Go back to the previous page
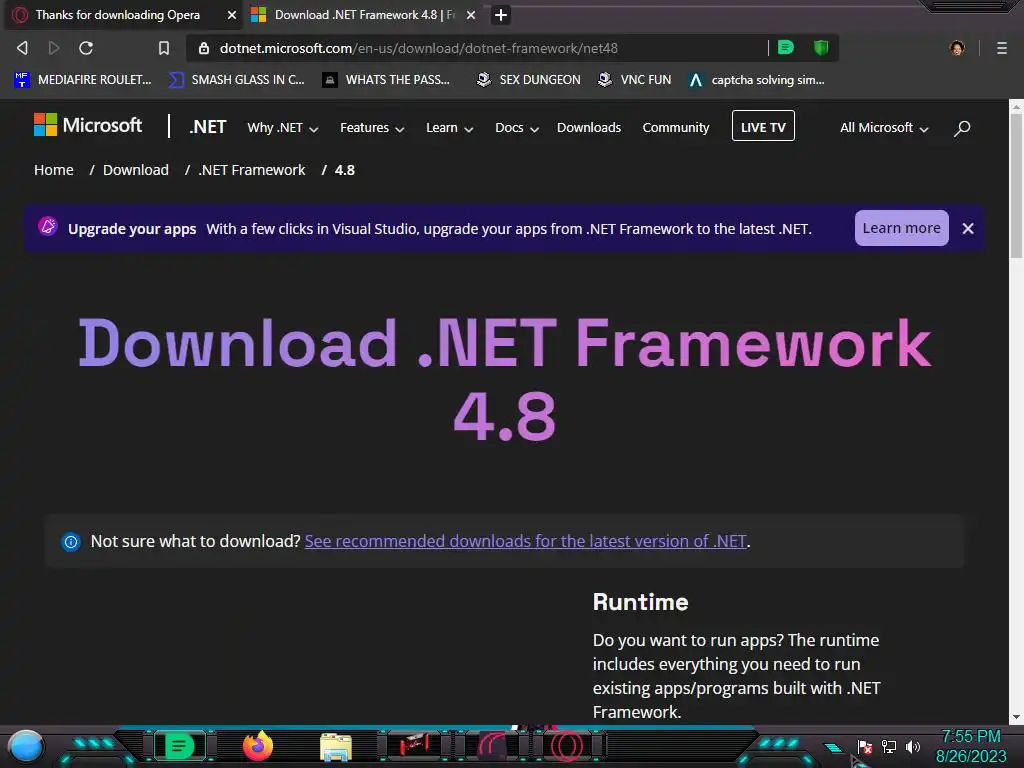 (22, 48)
